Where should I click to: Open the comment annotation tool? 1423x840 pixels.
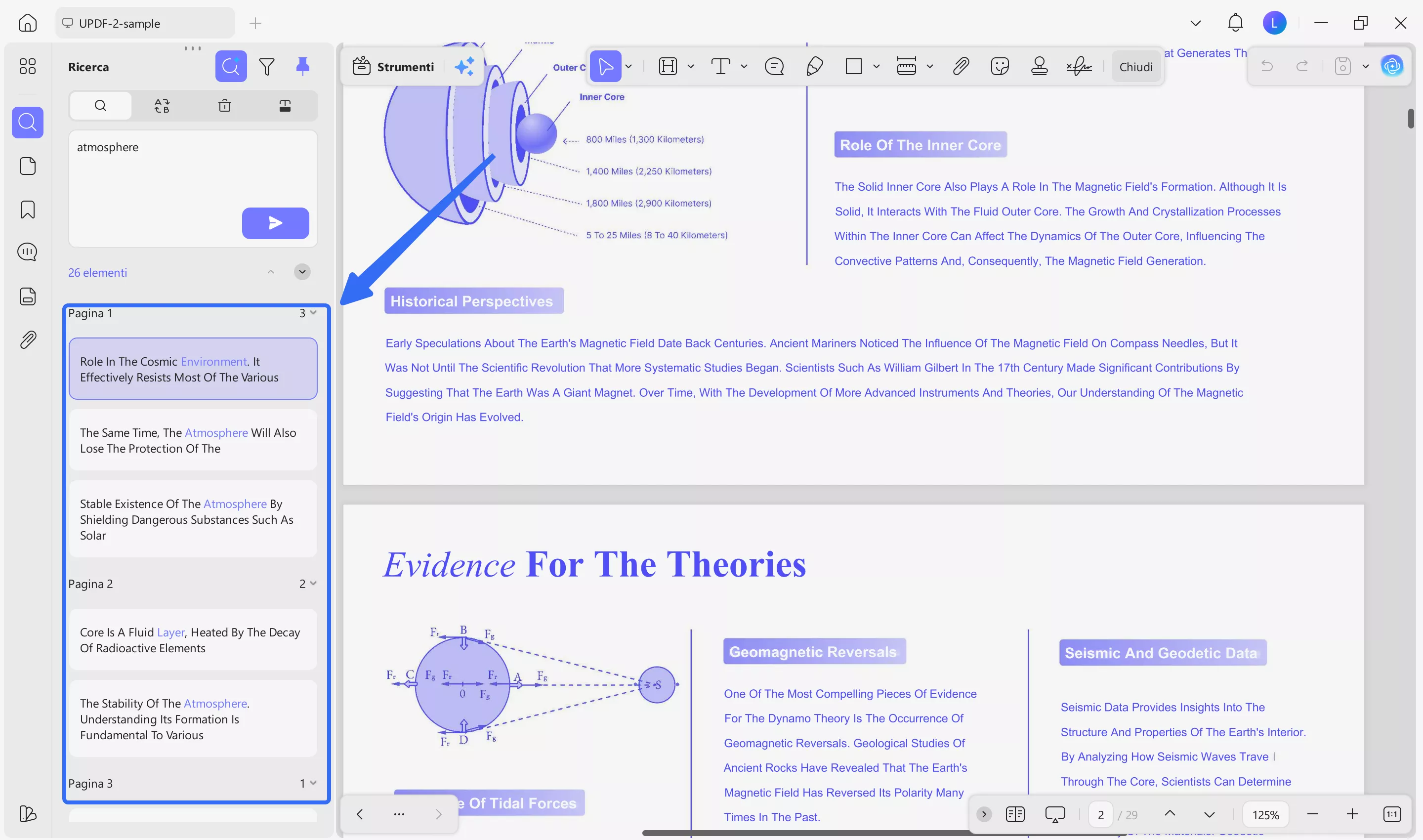774,66
